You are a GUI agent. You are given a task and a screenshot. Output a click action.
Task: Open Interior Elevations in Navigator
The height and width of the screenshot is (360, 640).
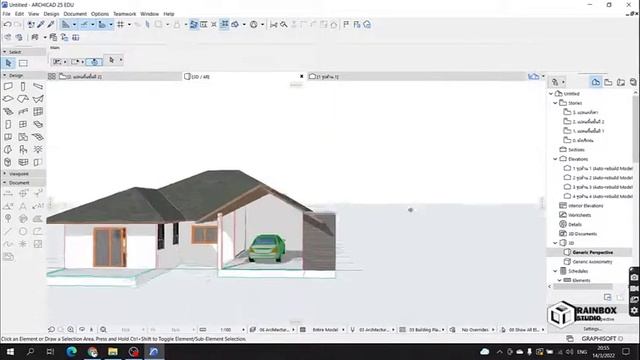point(585,206)
